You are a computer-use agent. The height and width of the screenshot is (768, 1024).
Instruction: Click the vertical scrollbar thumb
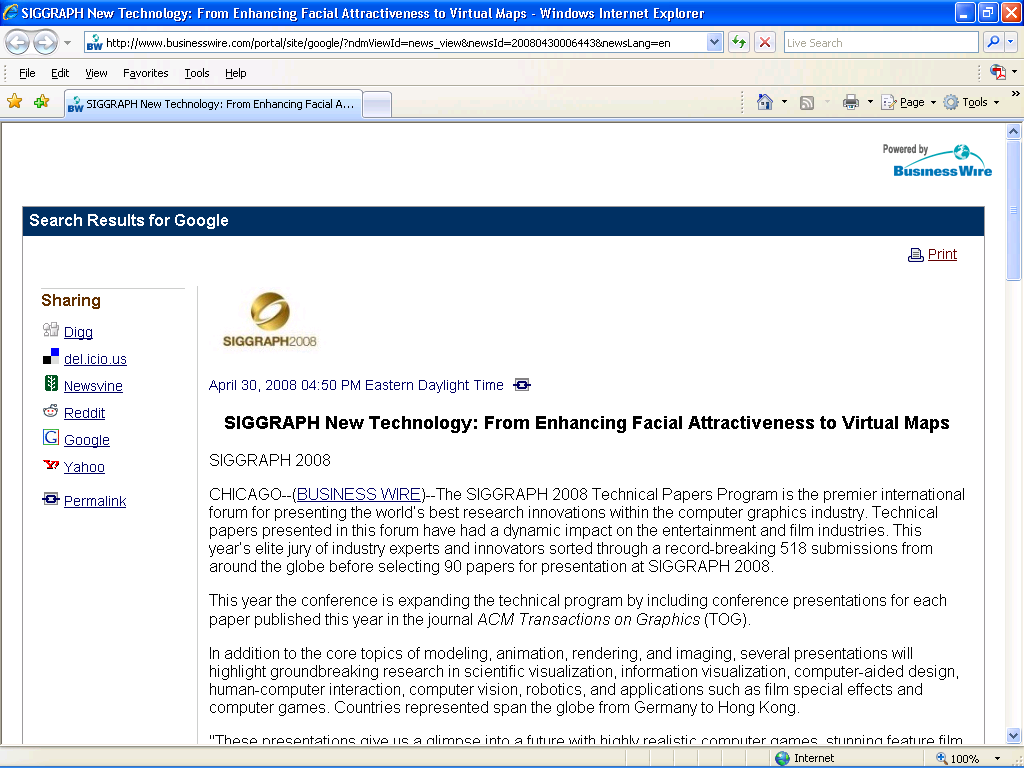pyautogui.click(x=1014, y=210)
